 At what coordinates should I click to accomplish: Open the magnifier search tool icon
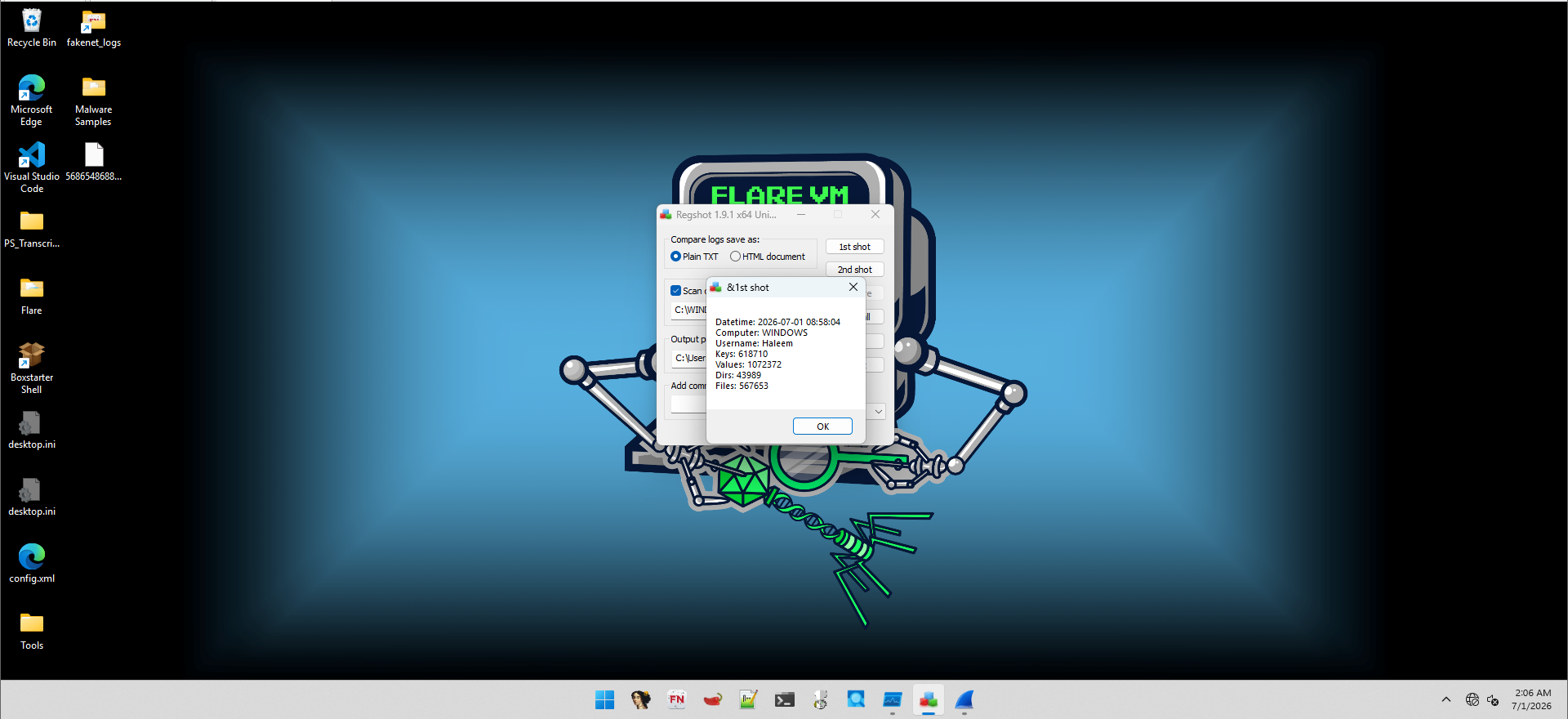click(857, 700)
